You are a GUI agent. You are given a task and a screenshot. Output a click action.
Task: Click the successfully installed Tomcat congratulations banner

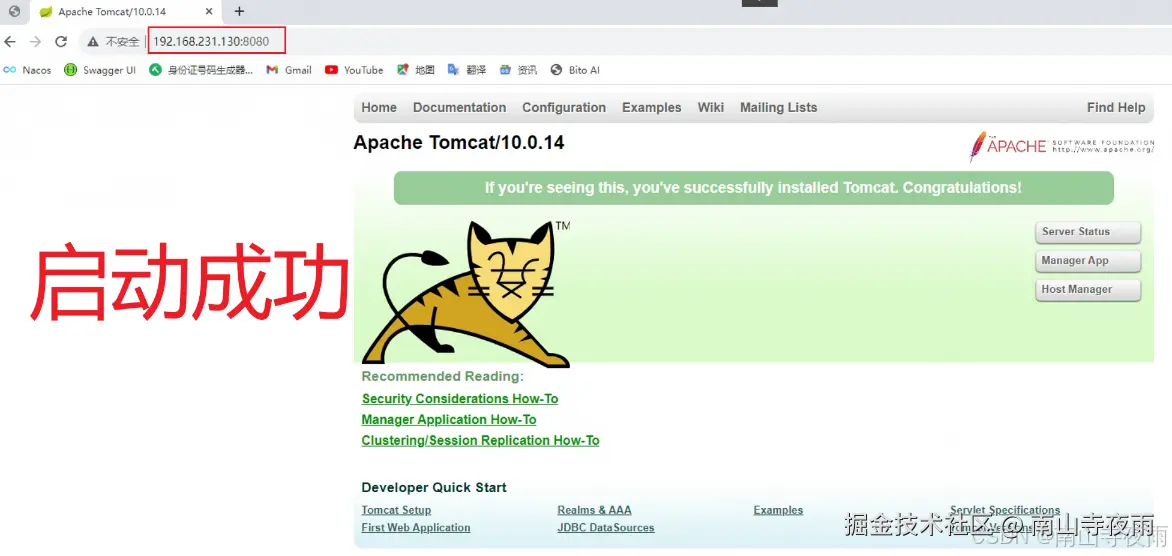click(753, 188)
